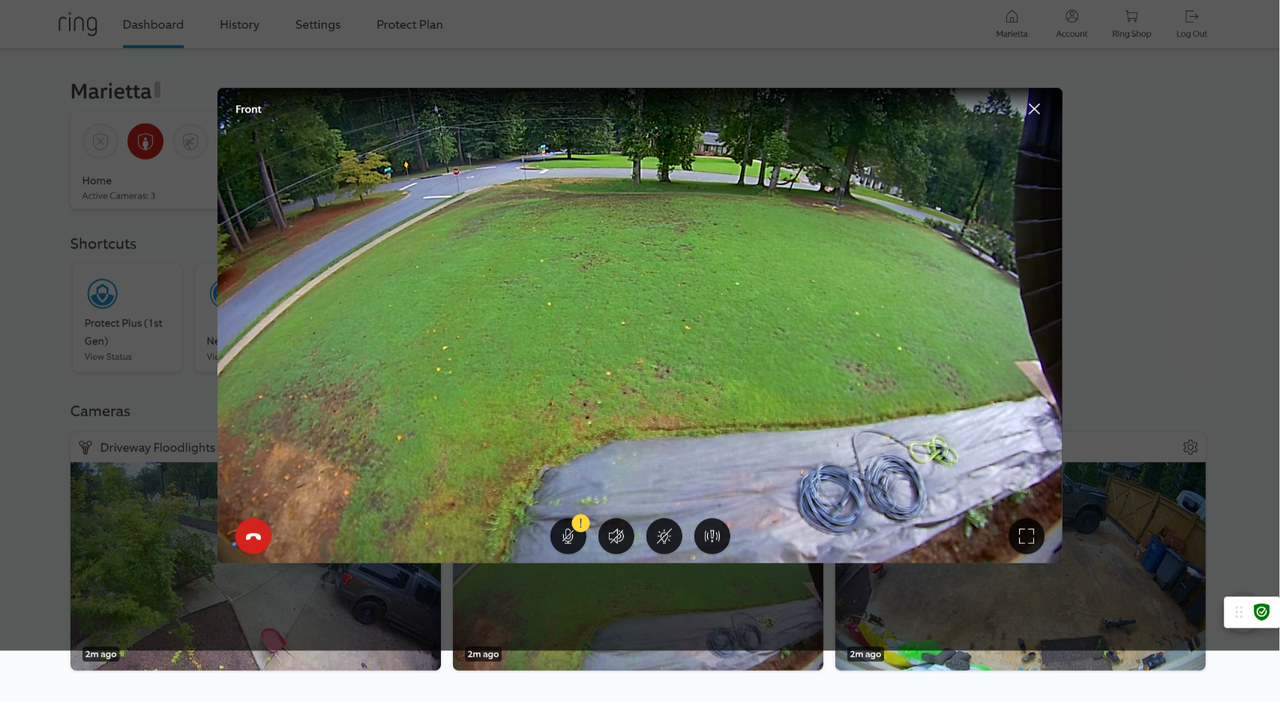Click the Front camera label
The height and width of the screenshot is (703, 1280).
pos(249,109)
